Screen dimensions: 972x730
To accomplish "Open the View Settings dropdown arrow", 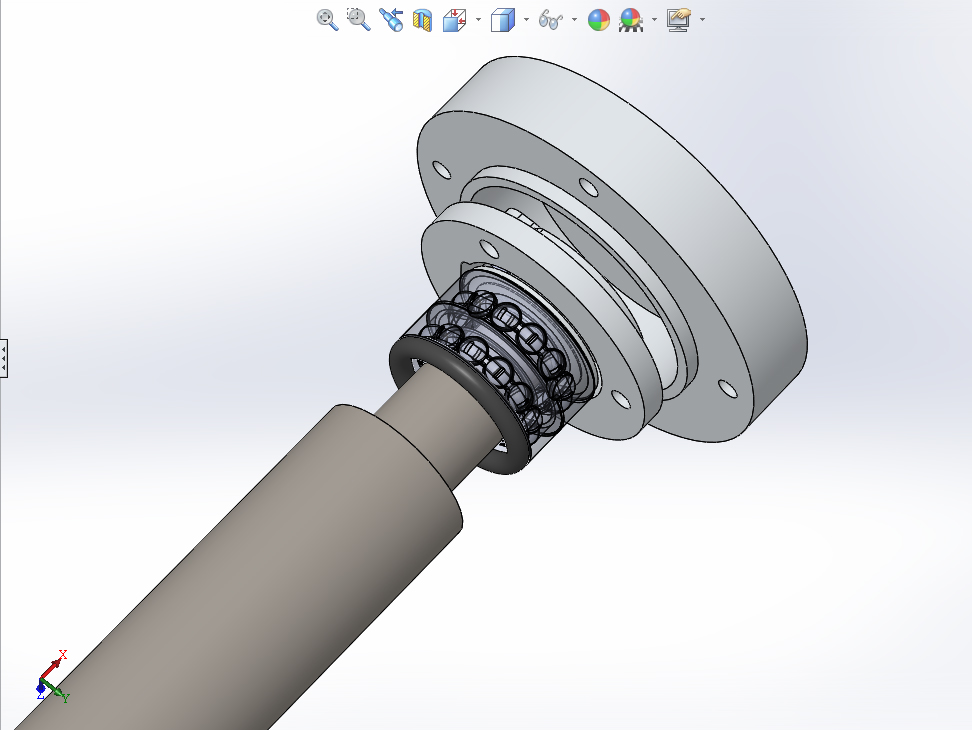I will click(x=702, y=20).
